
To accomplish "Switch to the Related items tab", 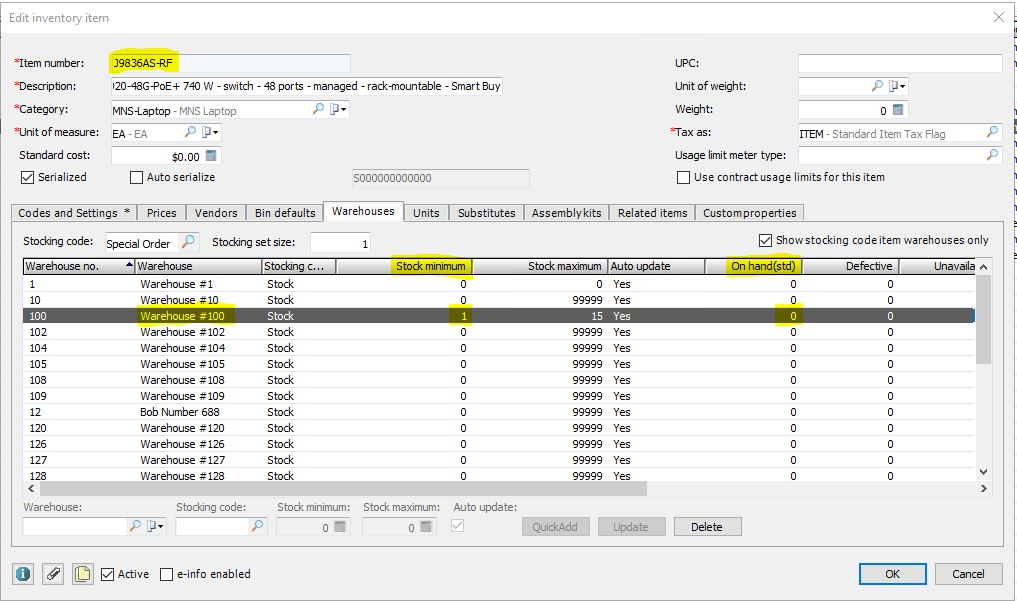I will [652, 213].
